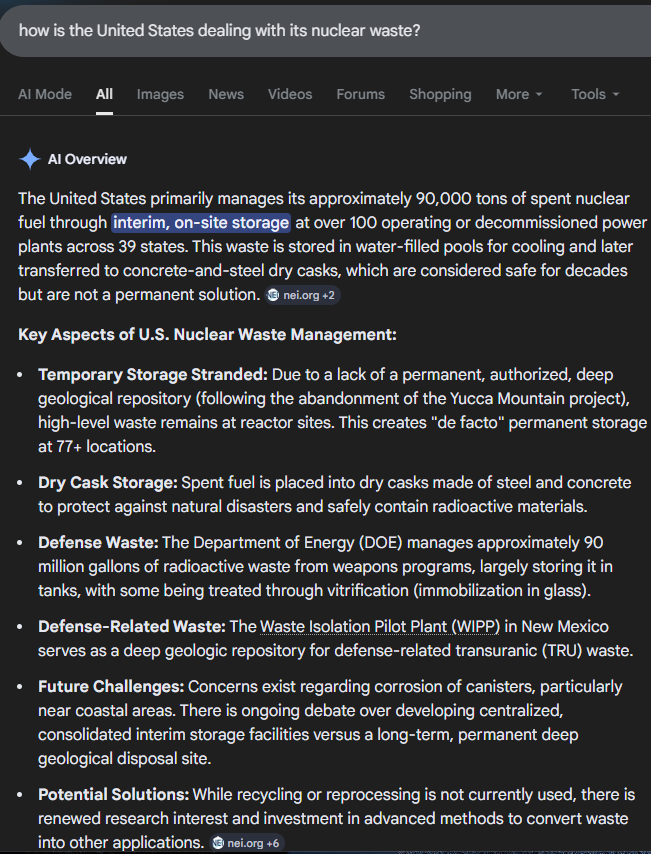Open the Waste Isolation Pilot Plant (WIPP) link
Image resolution: width=651 pixels, height=854 pixels.
coord(380,626)
